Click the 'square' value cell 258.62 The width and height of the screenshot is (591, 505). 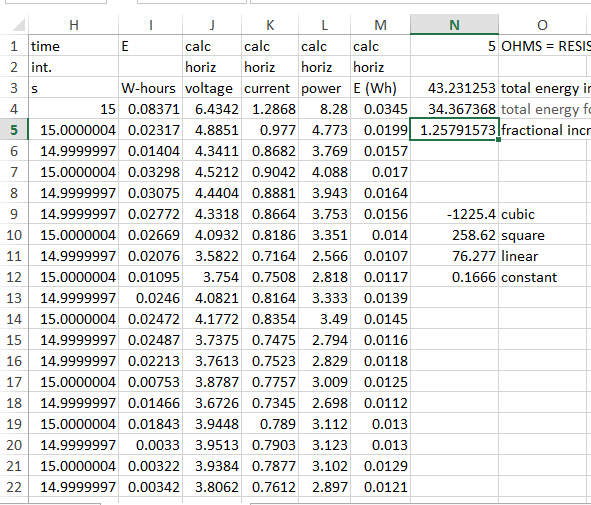(454, 235)
